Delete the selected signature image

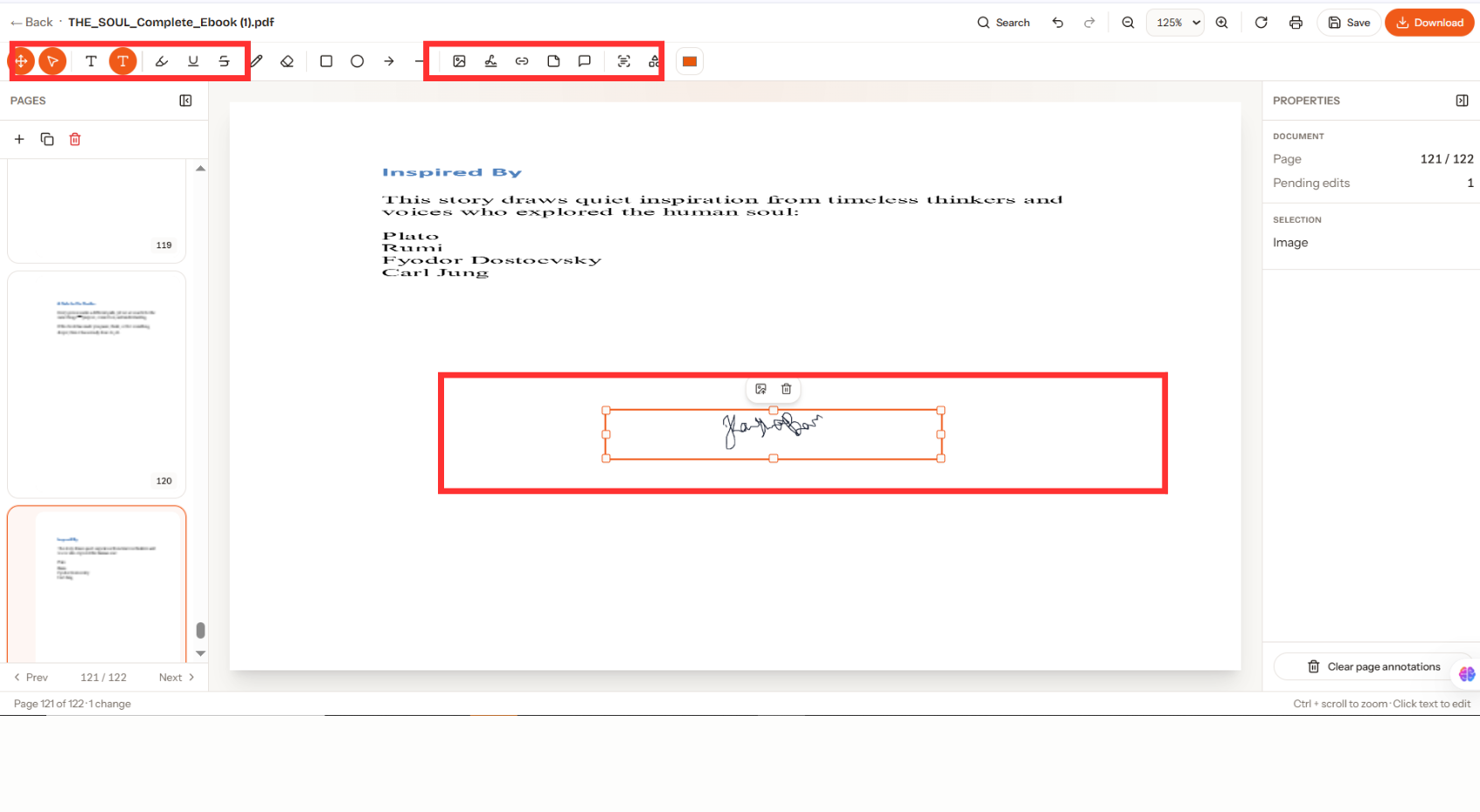786,389
